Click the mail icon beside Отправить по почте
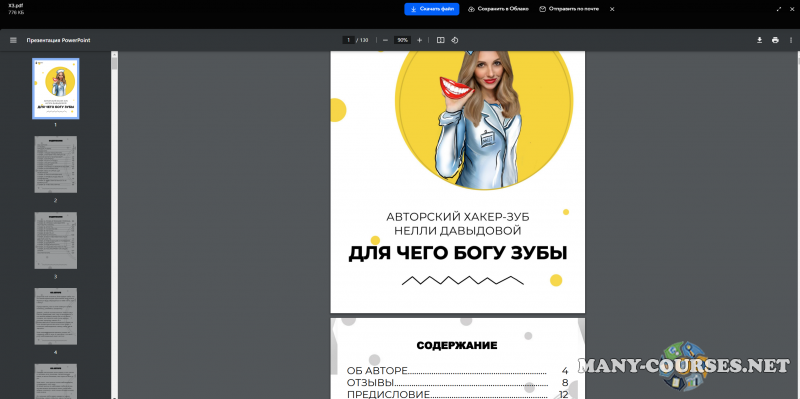Image resolution: width=800 pixels, height=399 pixels. [543, 9]
